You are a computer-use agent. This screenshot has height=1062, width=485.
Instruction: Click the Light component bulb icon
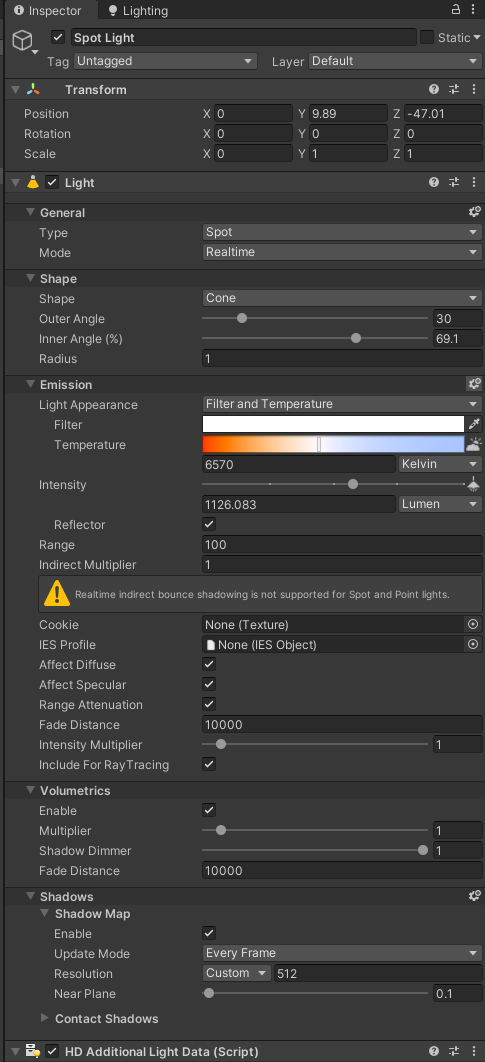[x=33, y=182]
